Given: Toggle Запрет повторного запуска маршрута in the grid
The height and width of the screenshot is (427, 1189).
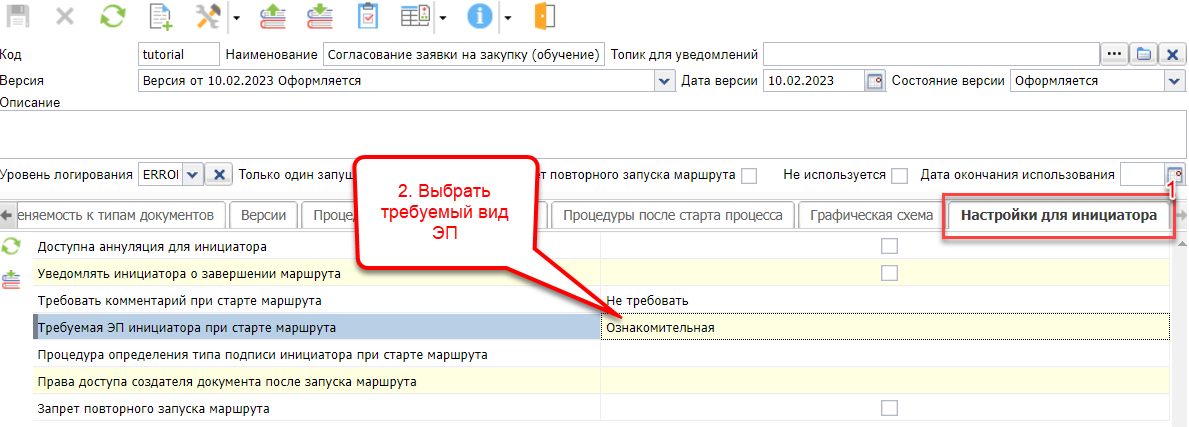Looking at the screenshot, I should point(889,408).
